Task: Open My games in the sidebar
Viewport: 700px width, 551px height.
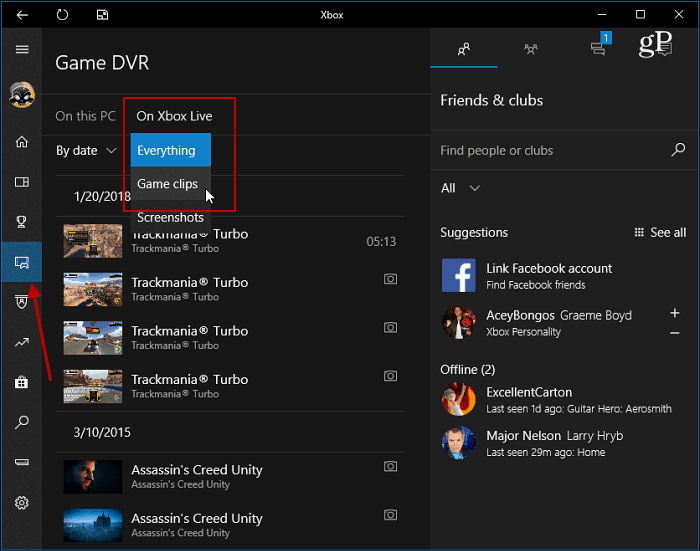Action: [x=22, y=182]
